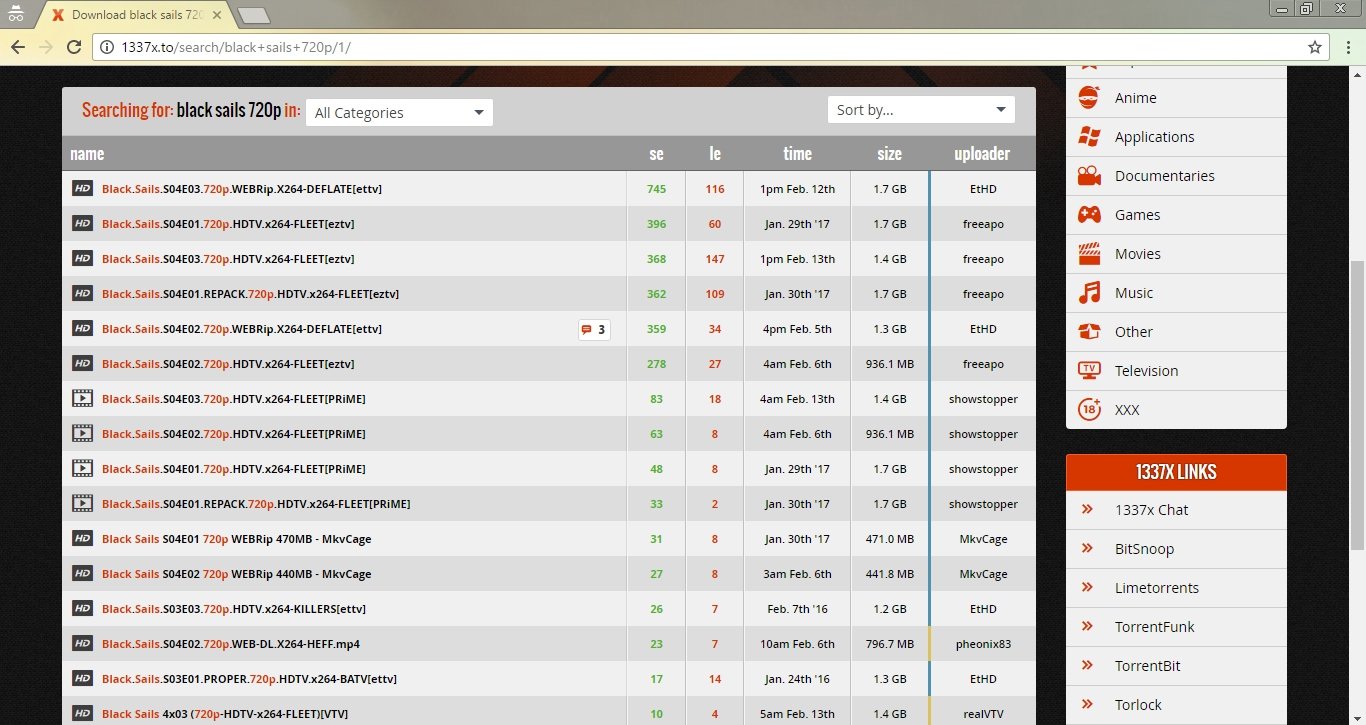This screenshot has height=725, width=1366.
Task: Click the Other box icon
Action: [x=1089, y=331]
